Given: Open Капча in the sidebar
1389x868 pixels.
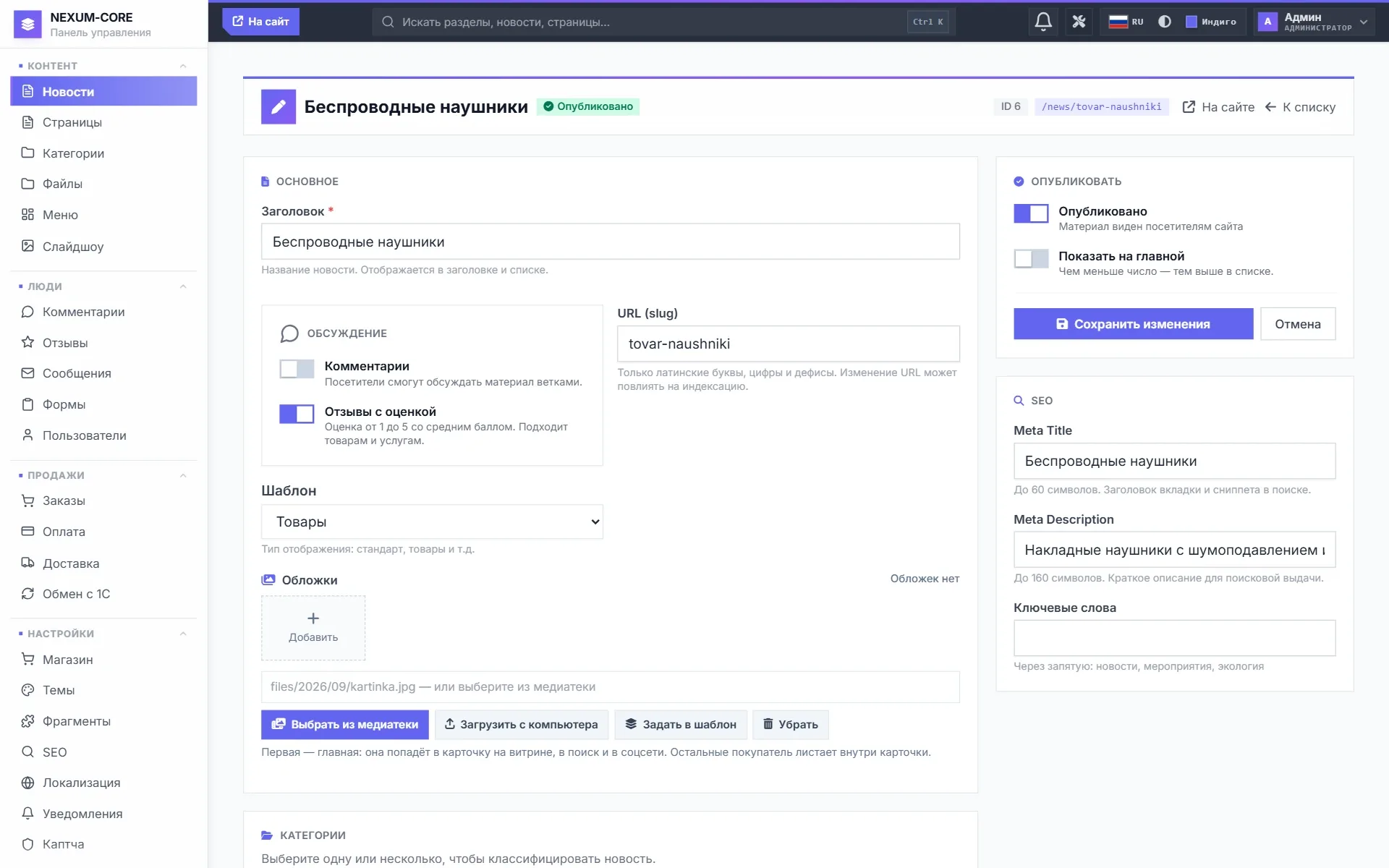Looking at the screenshot, I should click(x=103, y=844).
